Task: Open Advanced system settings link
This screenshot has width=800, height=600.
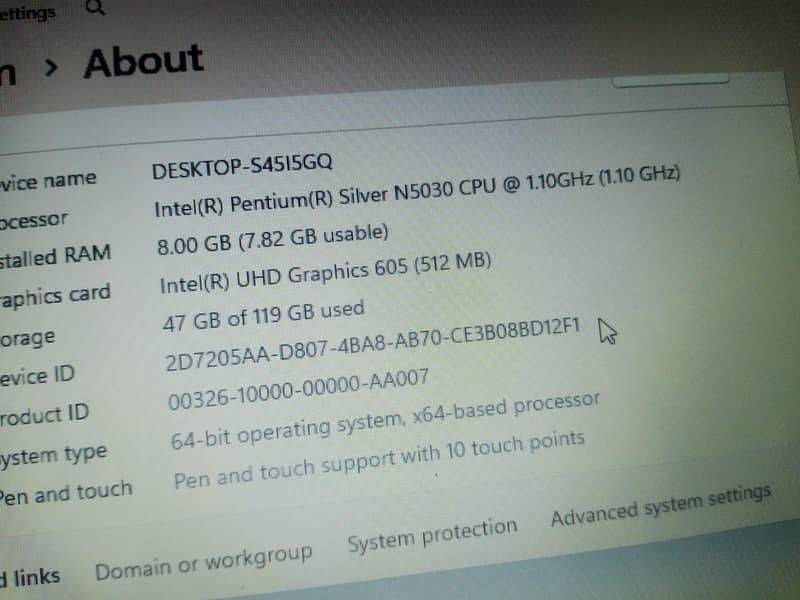Action: tap(661, 505)
